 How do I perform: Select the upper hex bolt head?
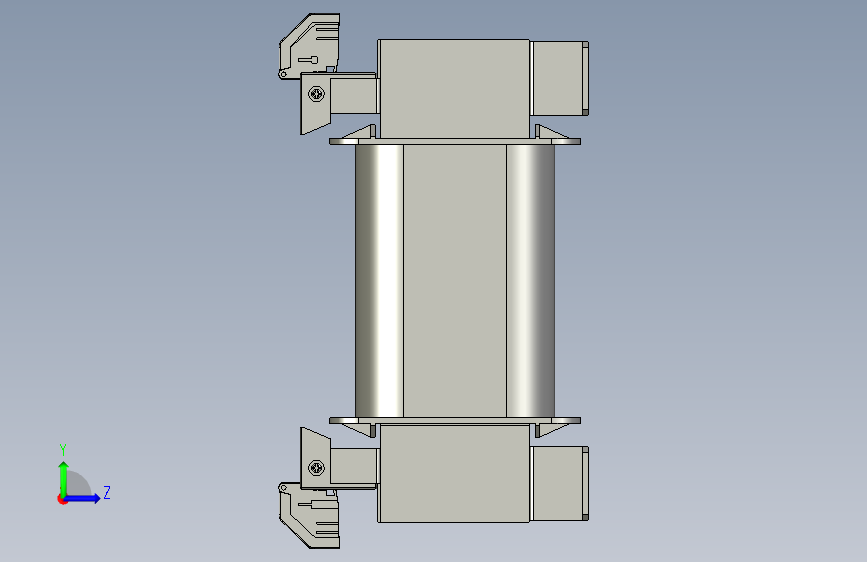tap(316, 94)
